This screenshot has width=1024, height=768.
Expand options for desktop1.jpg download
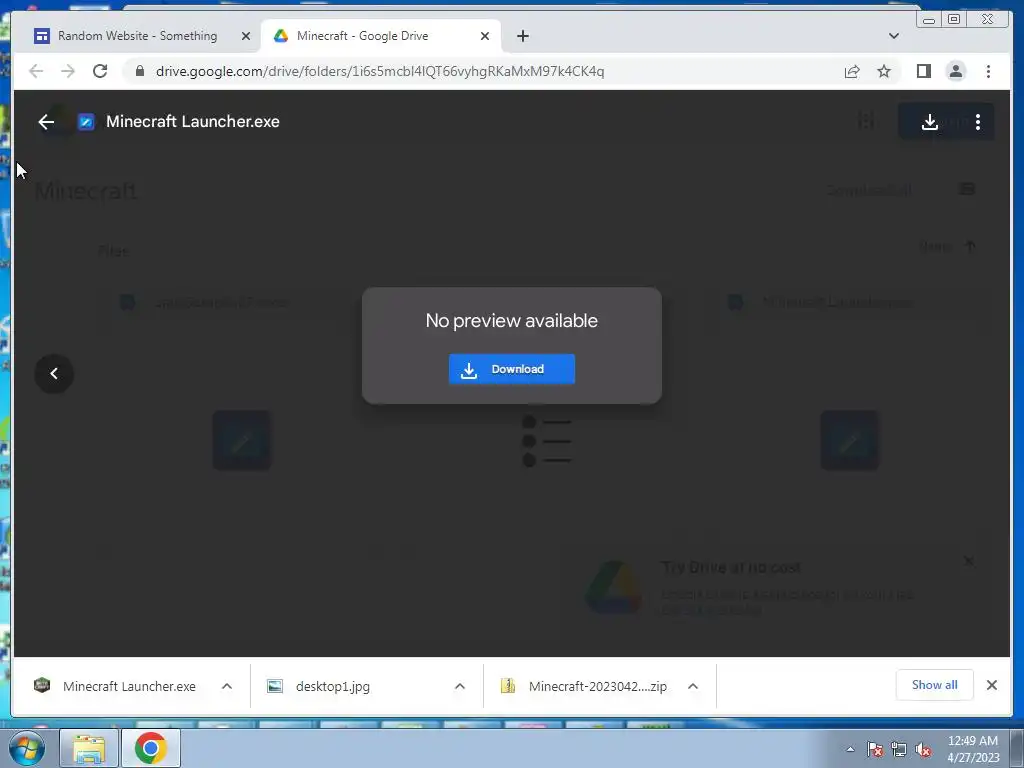460,686
